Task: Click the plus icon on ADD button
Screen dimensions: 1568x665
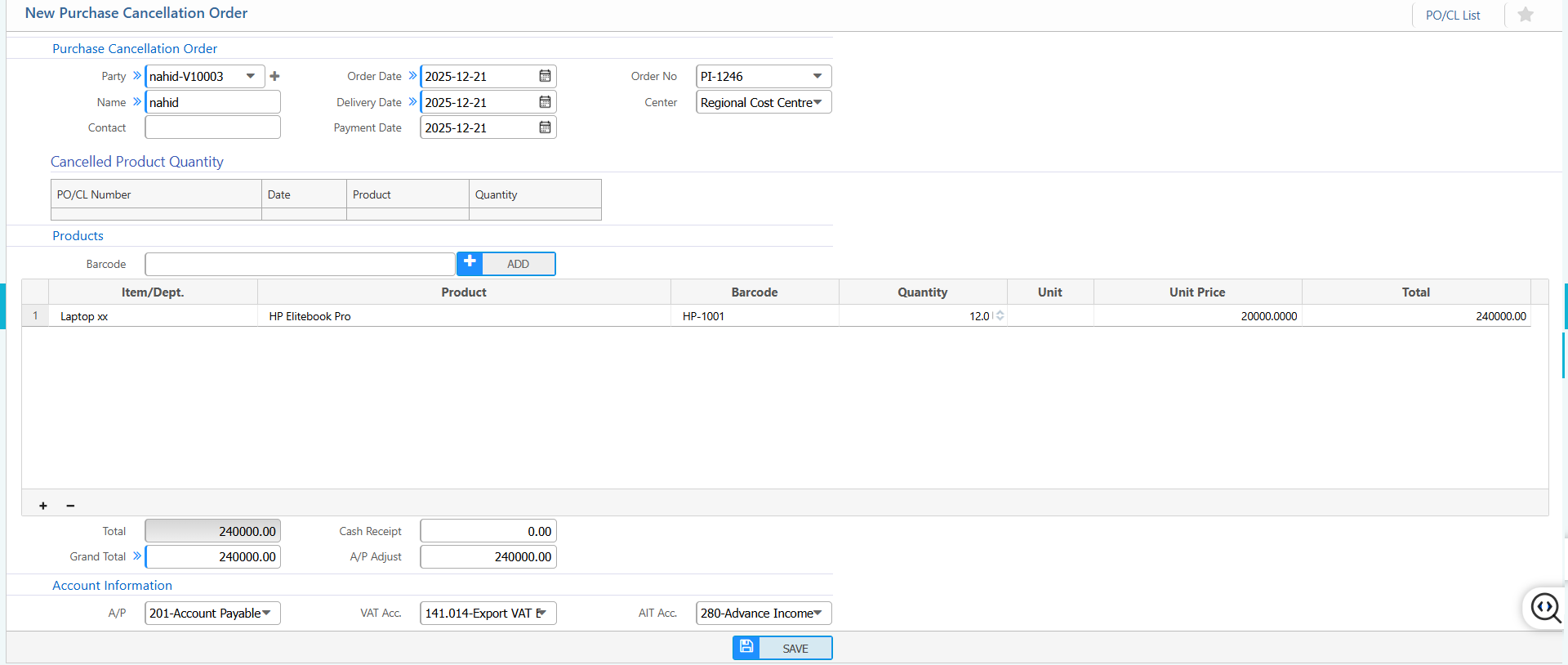Action: [470, 262]
